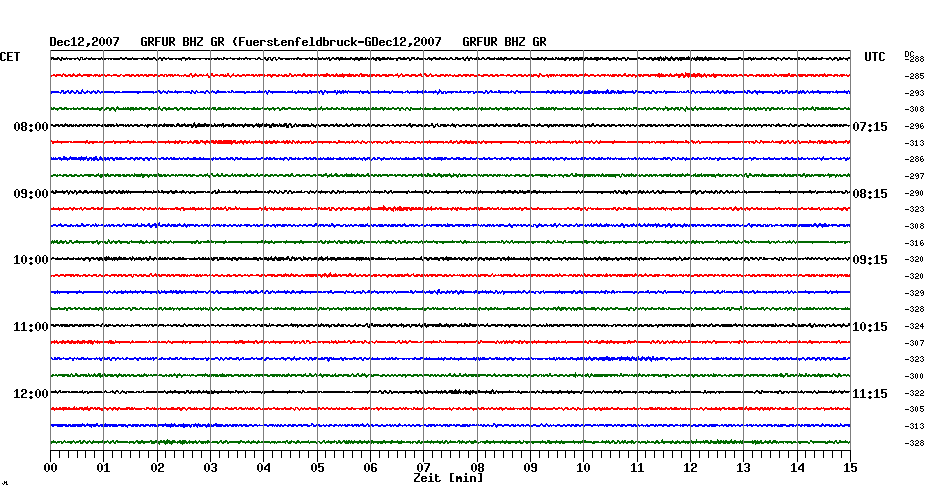
Task: Click the 08:15 UTC time label
Action: click(870, 194)
